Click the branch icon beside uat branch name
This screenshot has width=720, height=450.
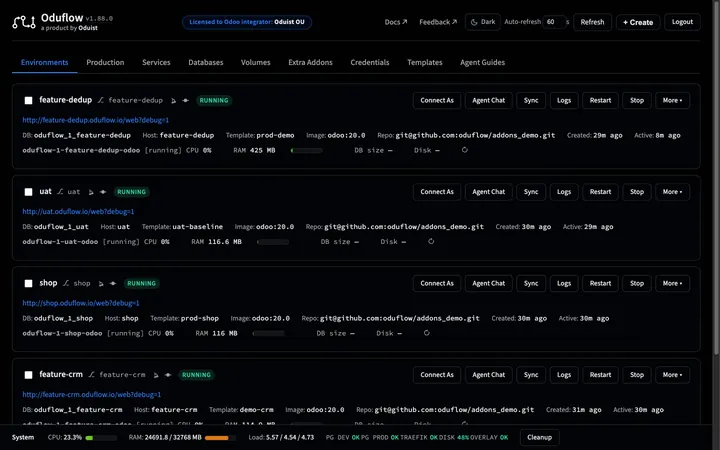click(x=60, y=191)
